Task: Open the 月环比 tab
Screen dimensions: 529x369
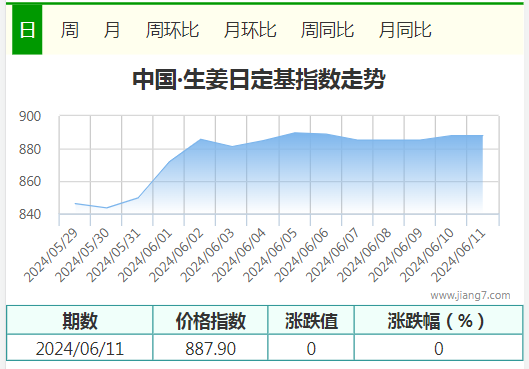Action: point(250,30)
